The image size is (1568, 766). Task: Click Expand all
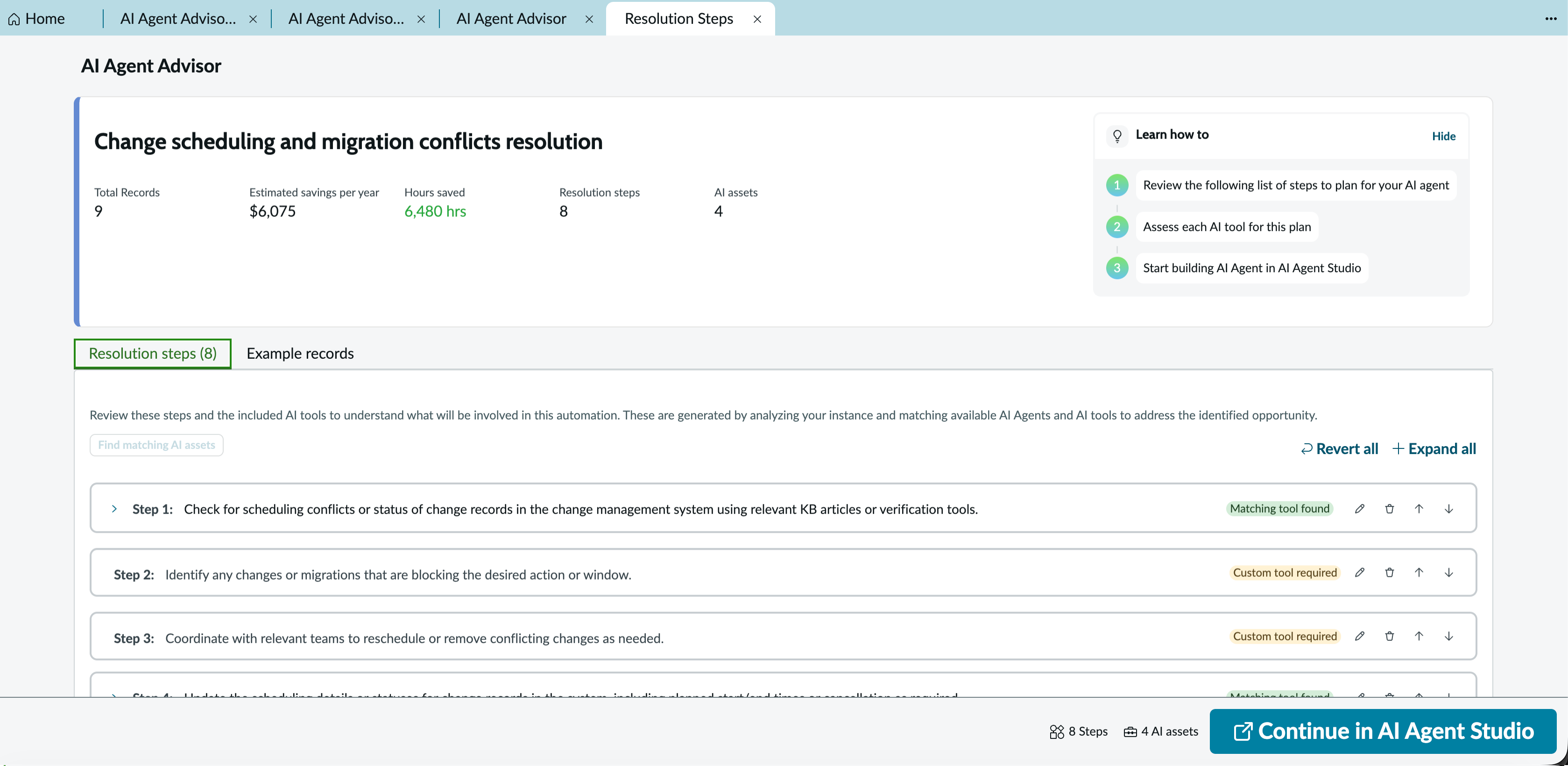(x=1434, y=449)
